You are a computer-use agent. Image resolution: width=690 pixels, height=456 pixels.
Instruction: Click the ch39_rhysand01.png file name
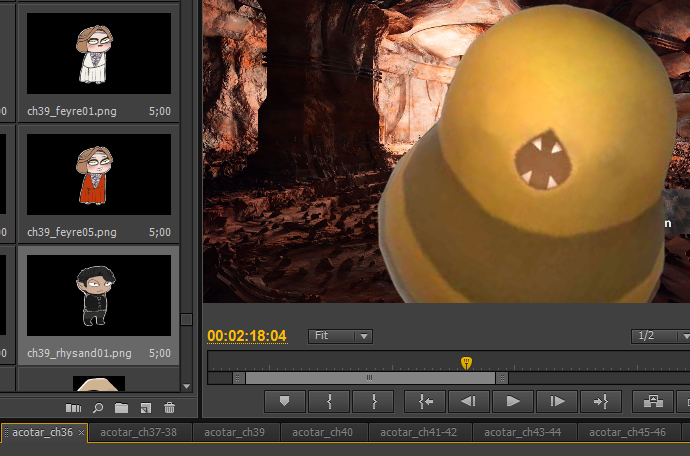click(x=79, y=353)
